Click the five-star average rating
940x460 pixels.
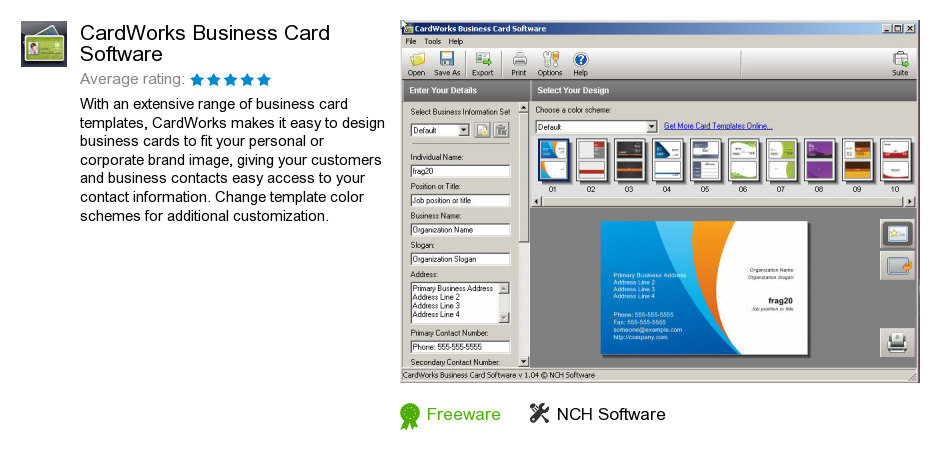pyautogui.click(x=231, y=80)
